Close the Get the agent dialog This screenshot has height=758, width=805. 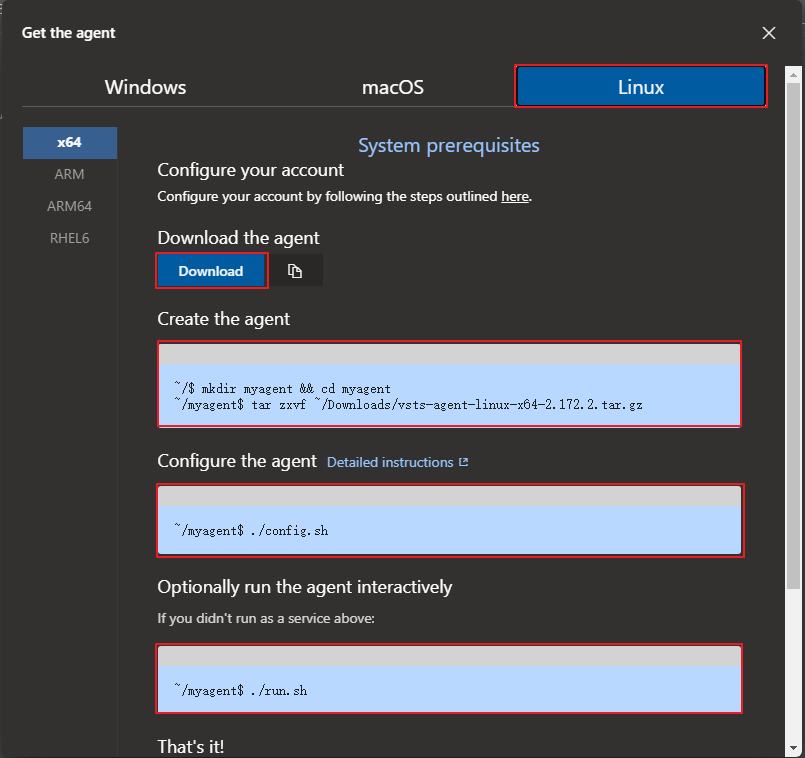[768, 33]
